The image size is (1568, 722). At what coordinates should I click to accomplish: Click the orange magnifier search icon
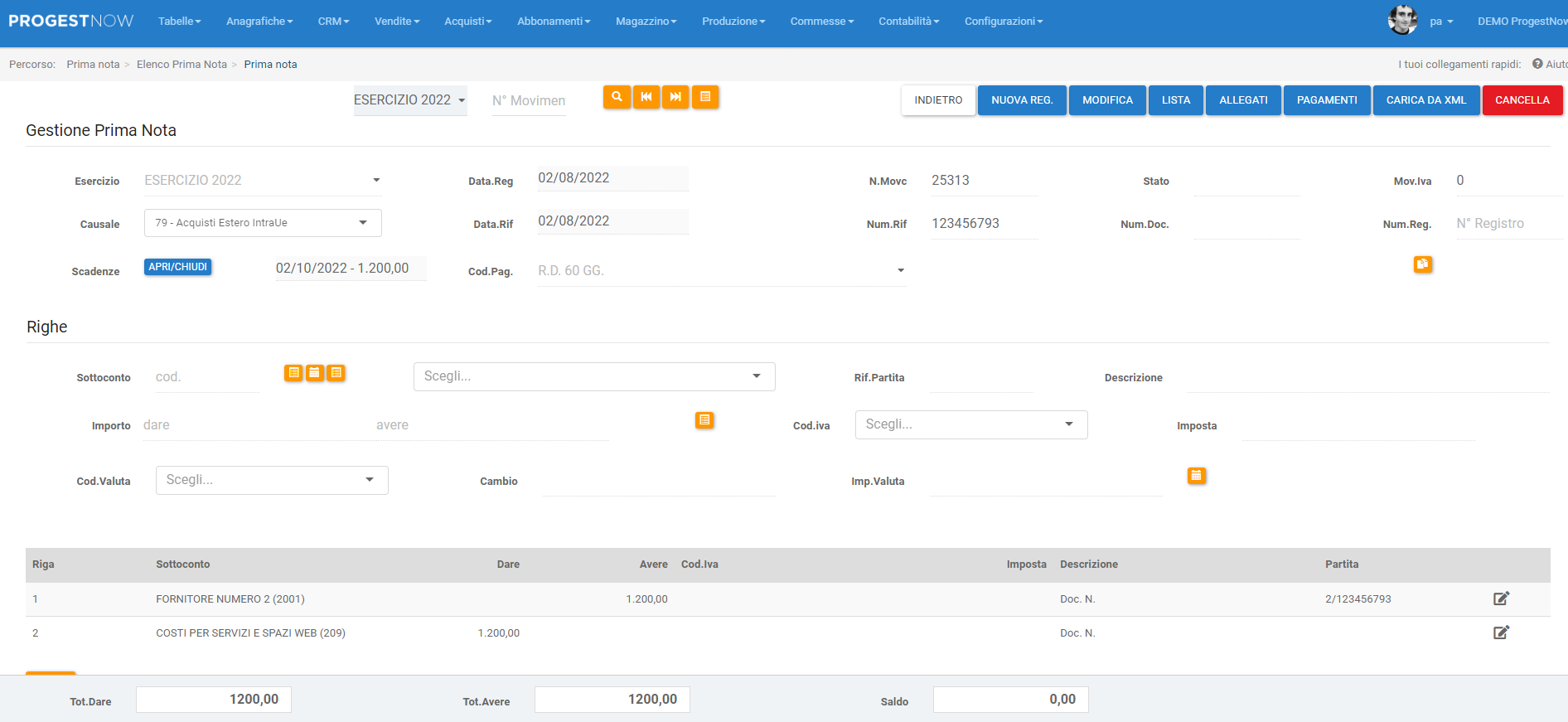(x=617, y=97)
